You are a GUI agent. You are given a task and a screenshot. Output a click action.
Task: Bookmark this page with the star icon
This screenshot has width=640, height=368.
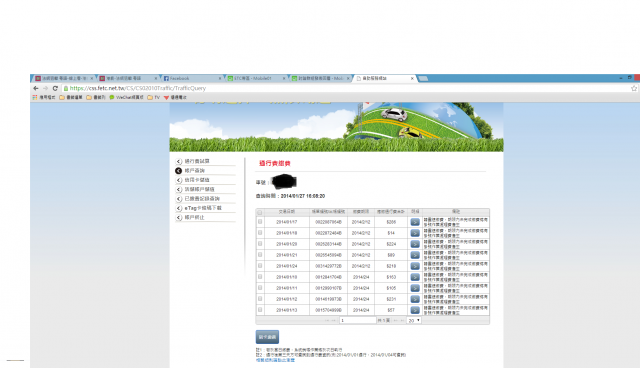point(634,88)
